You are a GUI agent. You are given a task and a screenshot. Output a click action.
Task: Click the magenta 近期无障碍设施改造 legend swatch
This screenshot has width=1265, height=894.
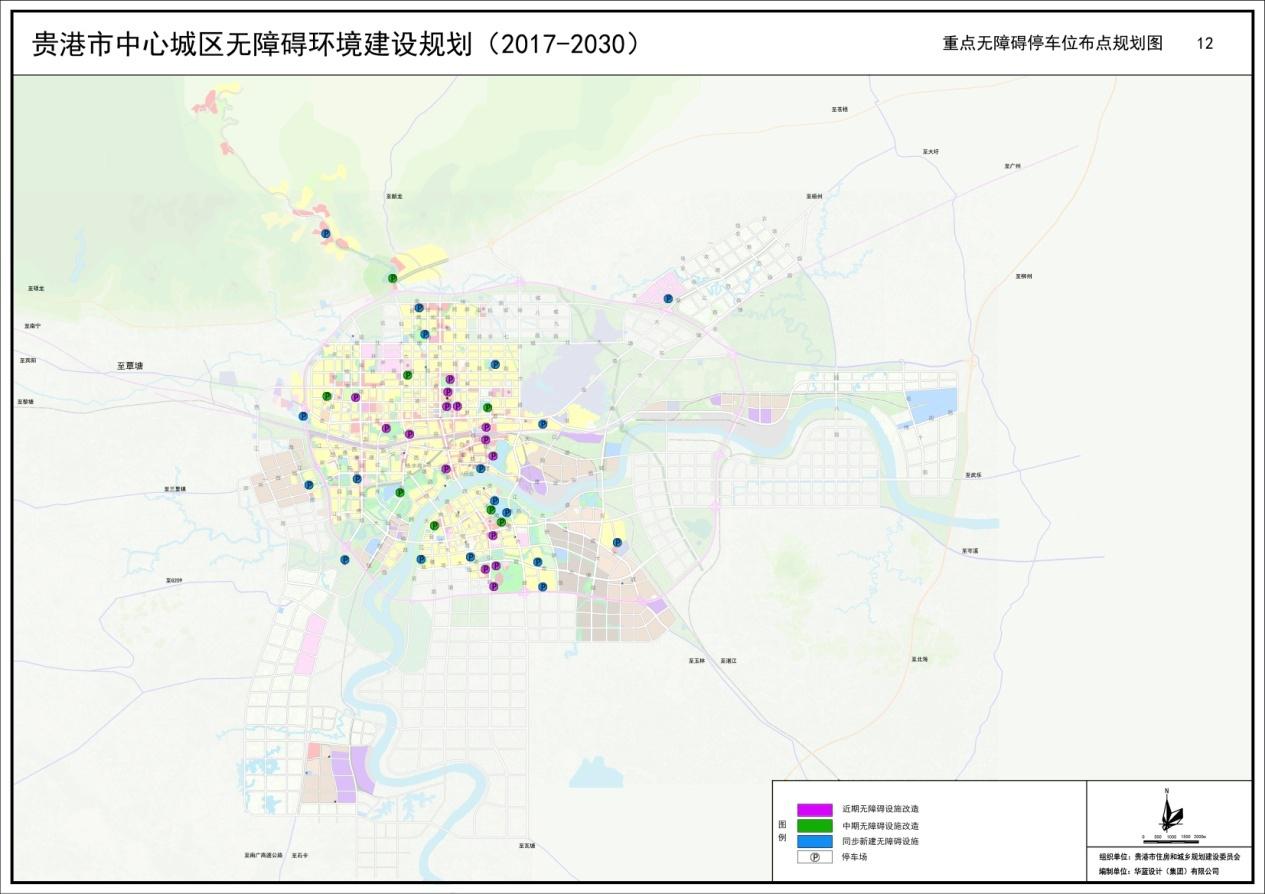[815, 809]
